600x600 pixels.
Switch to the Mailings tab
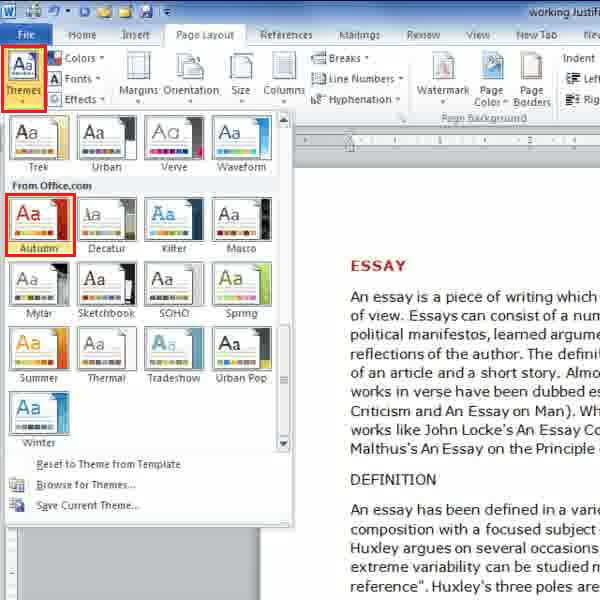coord(359,35)
